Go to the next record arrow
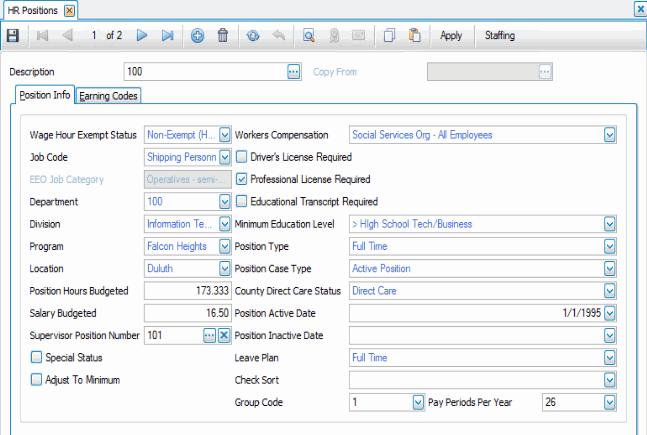This screenshot has height=435, width=647. coord(142,36)
